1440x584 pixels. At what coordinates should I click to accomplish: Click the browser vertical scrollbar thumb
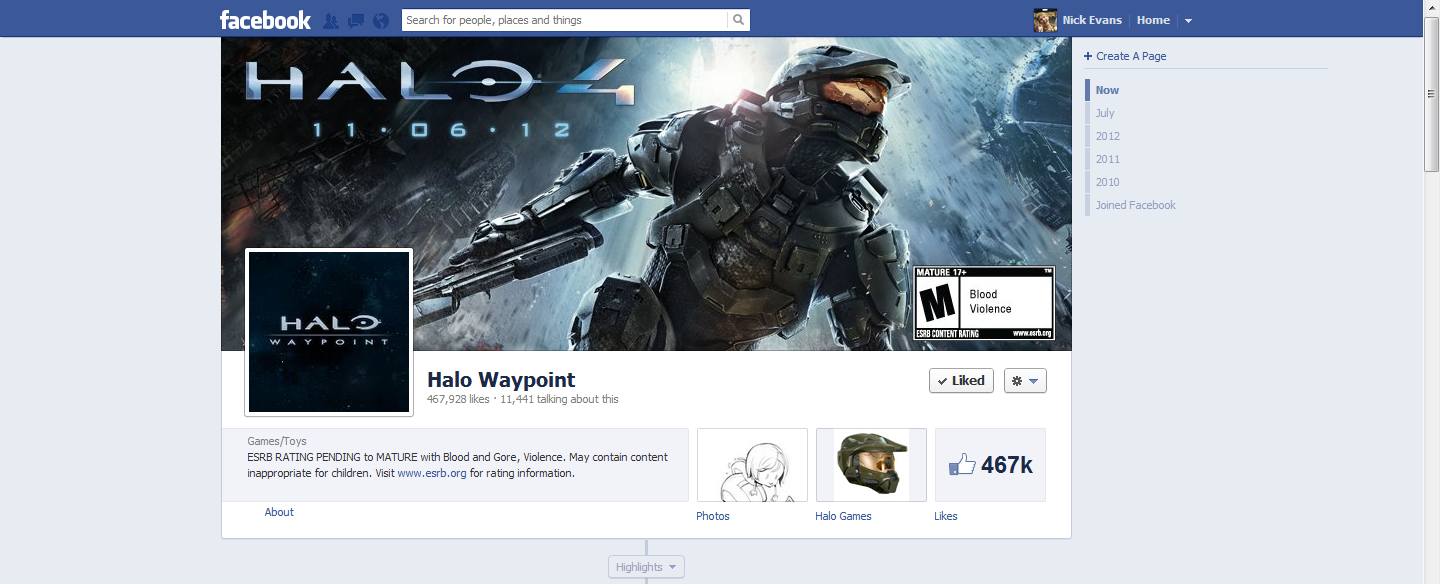click(x=1431, y=95)
